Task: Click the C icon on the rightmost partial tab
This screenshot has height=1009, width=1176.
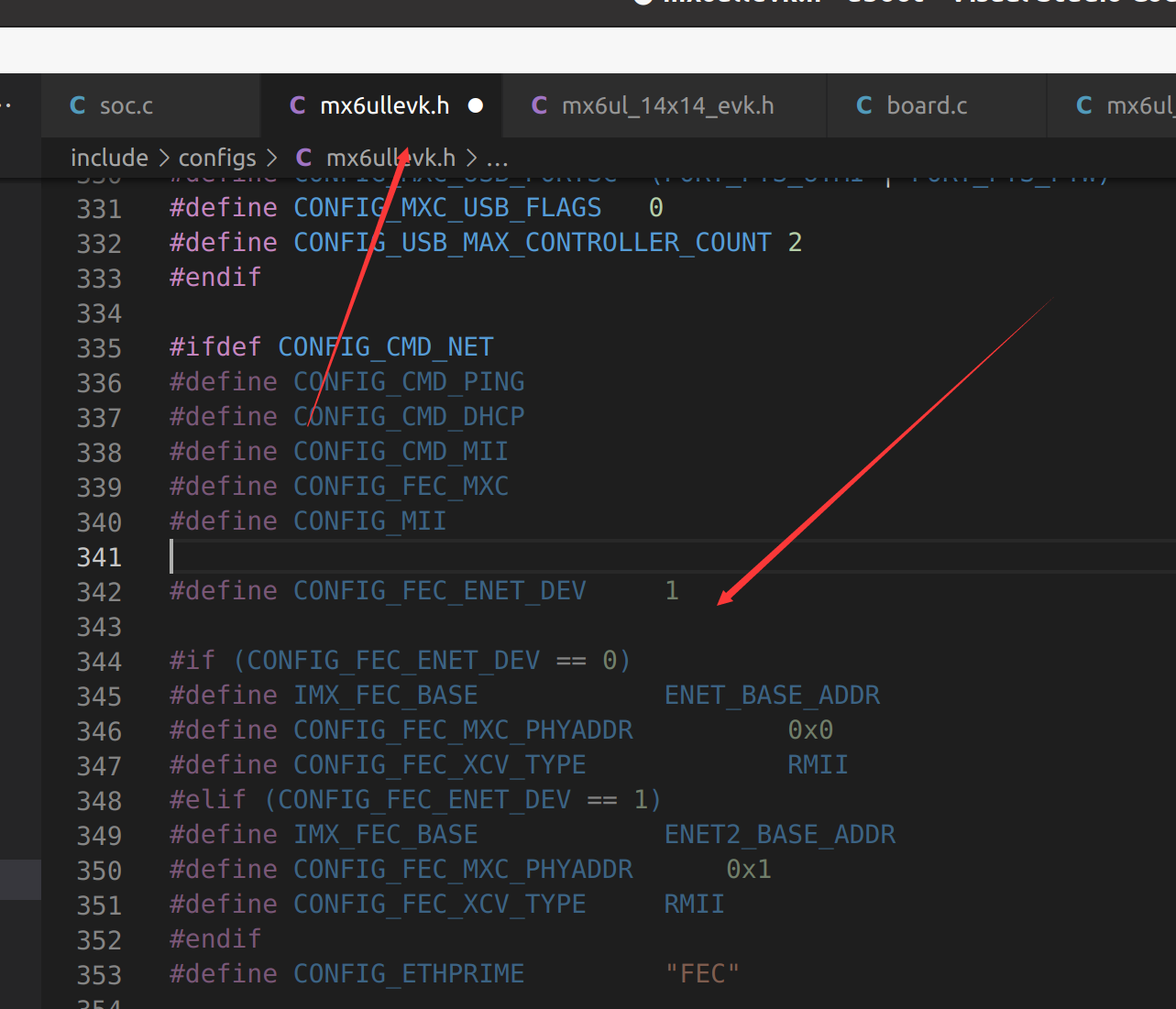Action: pos(1083,105)
